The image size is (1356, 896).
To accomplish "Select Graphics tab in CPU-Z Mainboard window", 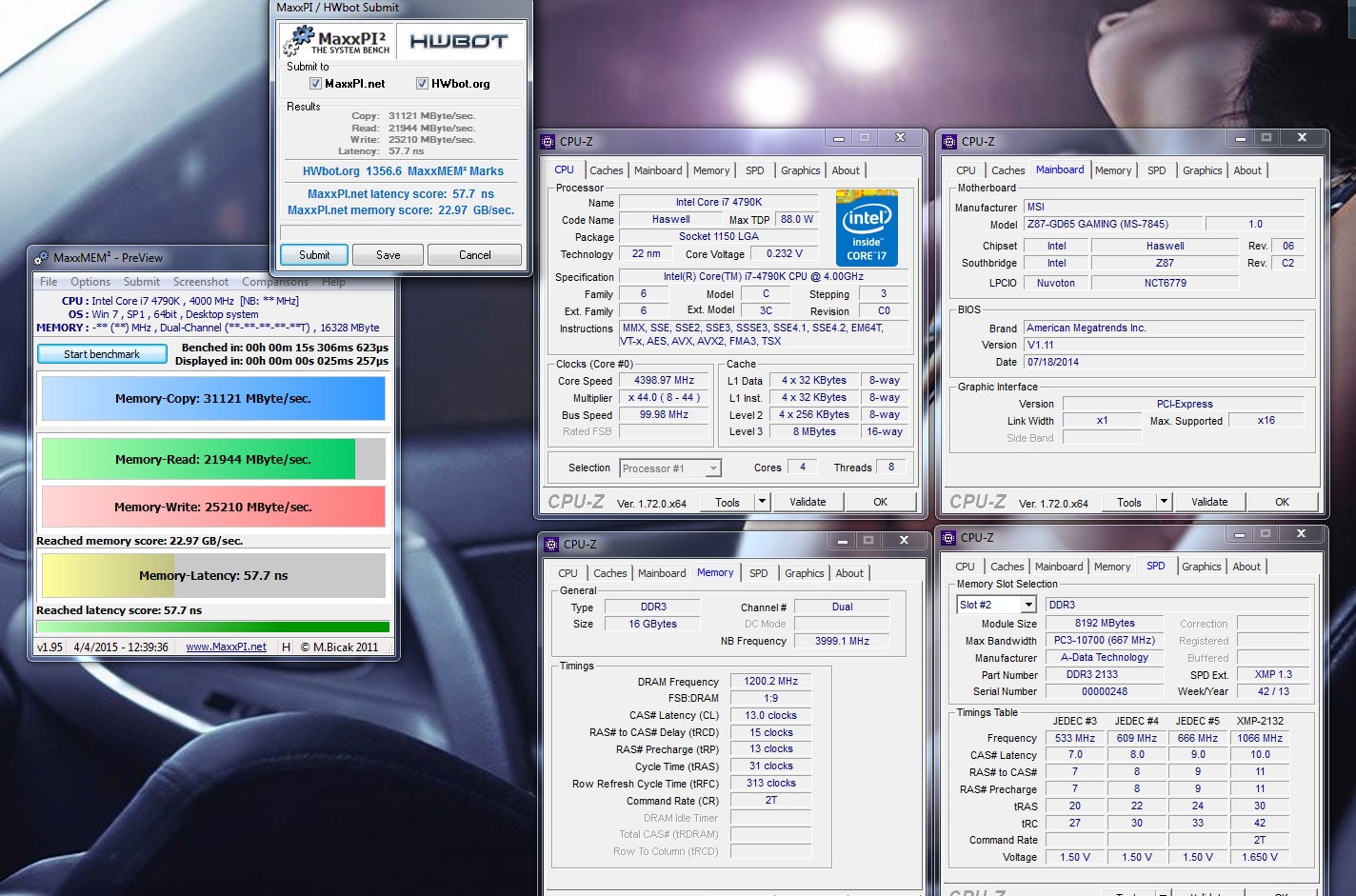I will coord(1203,170).
